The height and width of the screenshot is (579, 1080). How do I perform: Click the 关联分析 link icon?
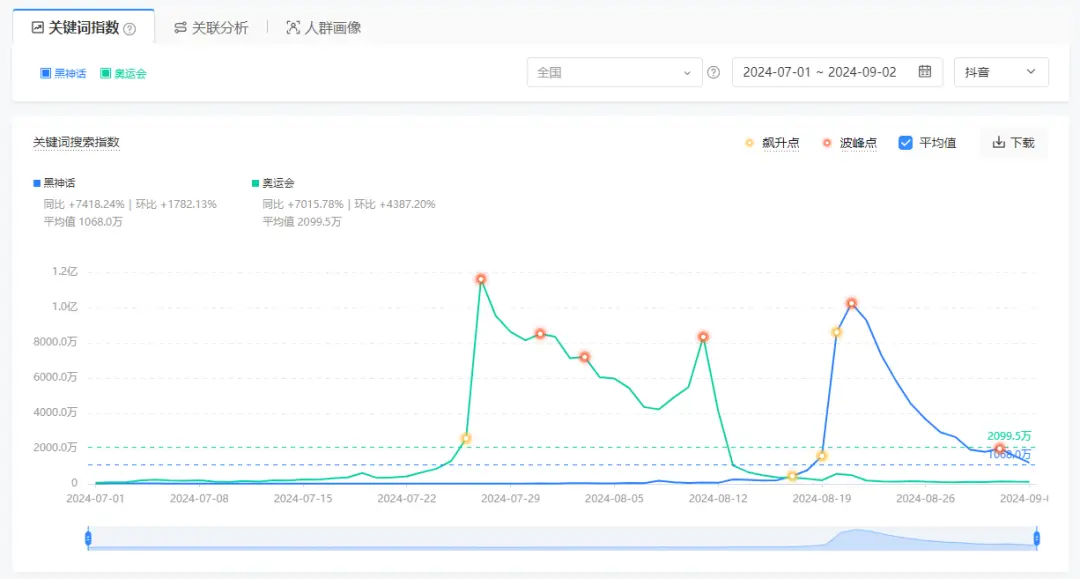coord(178,27)
